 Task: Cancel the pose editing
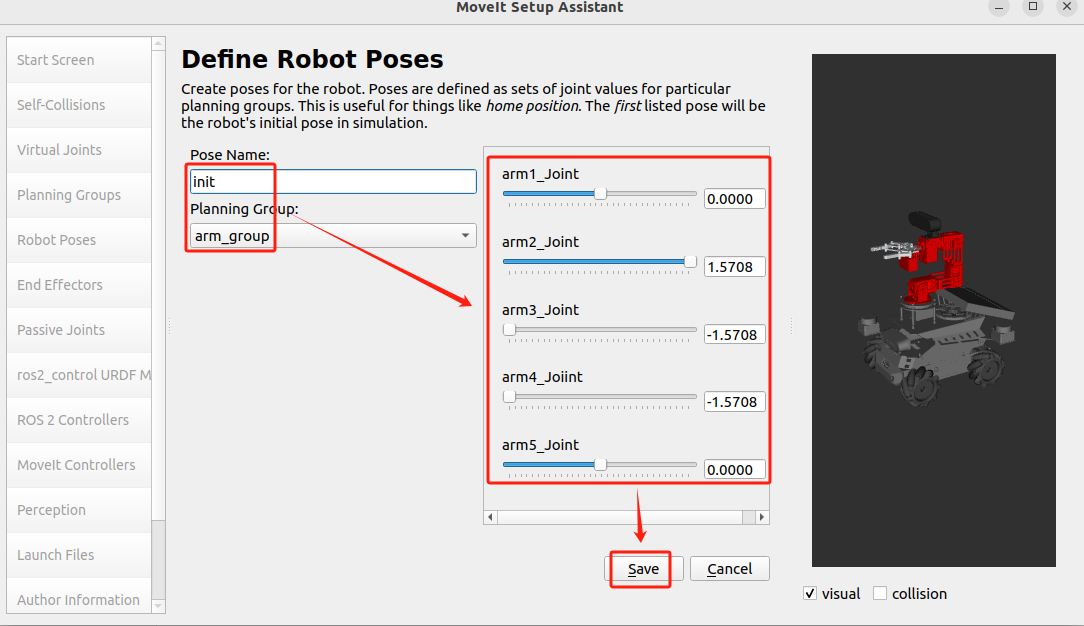729,569
